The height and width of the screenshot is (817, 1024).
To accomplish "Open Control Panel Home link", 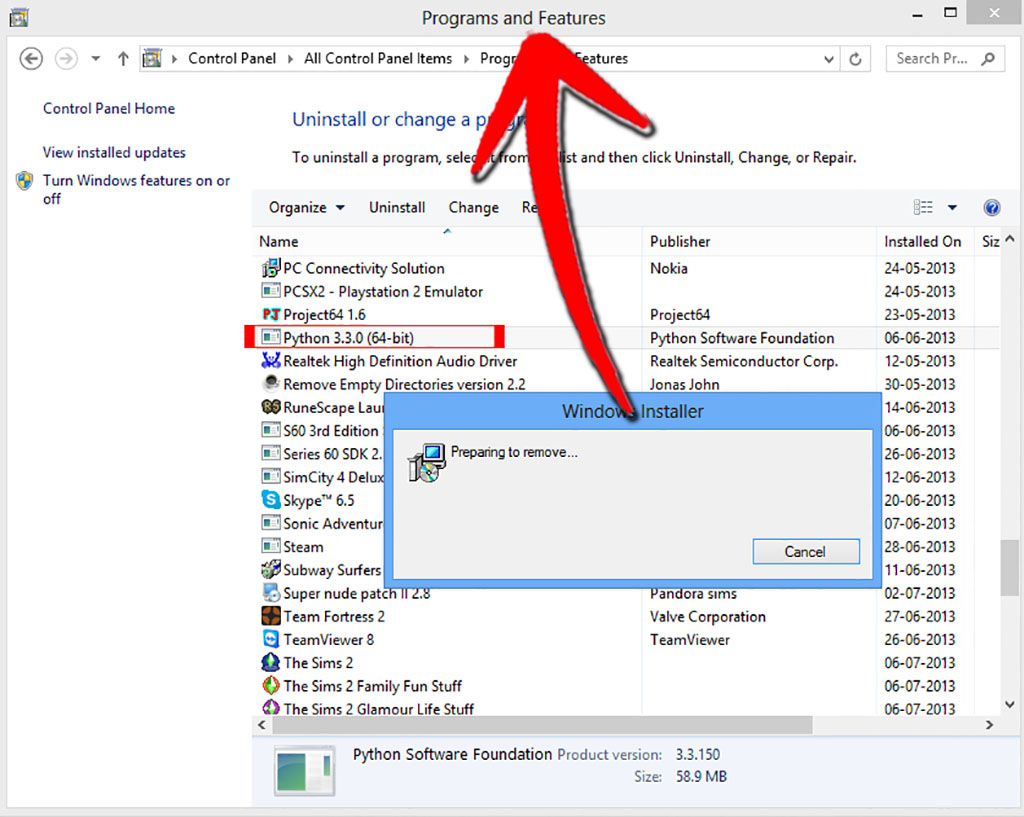I will [x=109, y=108].
